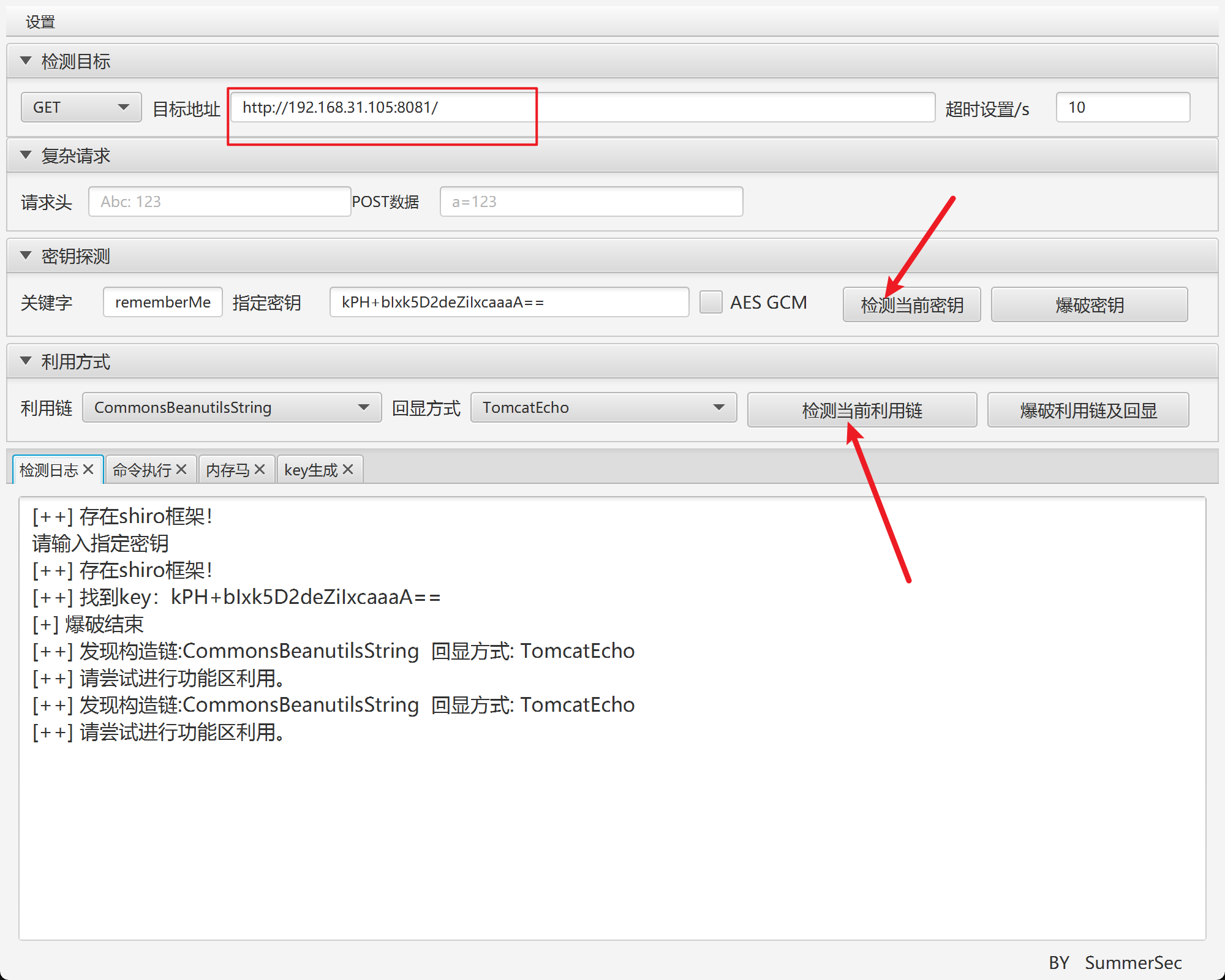Collapse the 检测目标 section triangle
This screenshot has width=1225, height=980.
pyautogui.click(x=26, y=61)
